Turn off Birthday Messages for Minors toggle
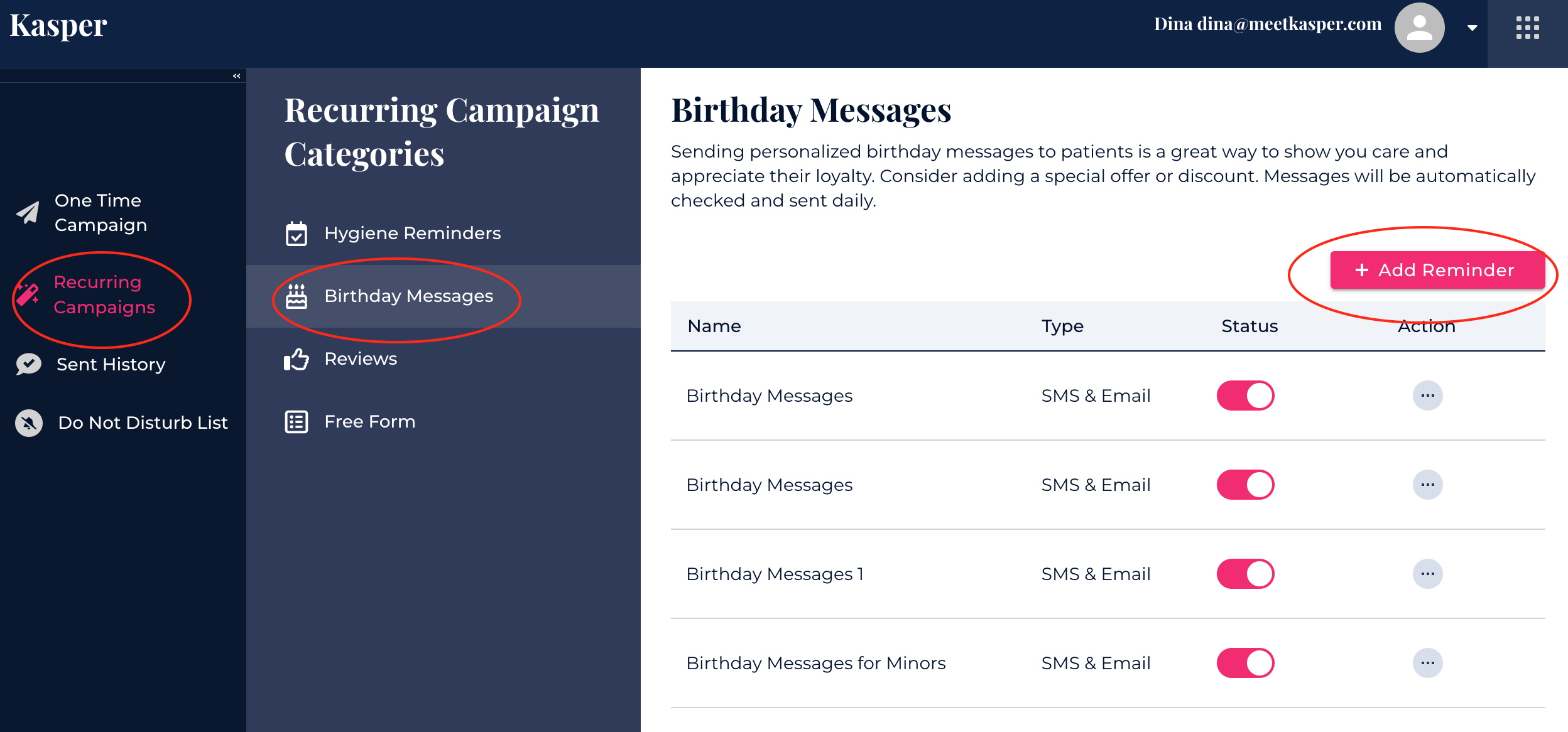1568x732 pixels. (1245, 663)
